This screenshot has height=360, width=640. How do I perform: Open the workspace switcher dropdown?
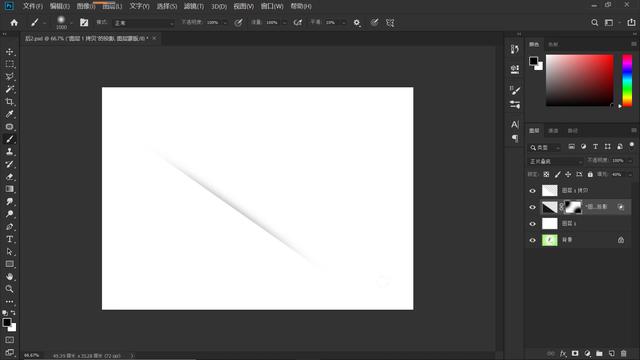click(x=611, y=23)
